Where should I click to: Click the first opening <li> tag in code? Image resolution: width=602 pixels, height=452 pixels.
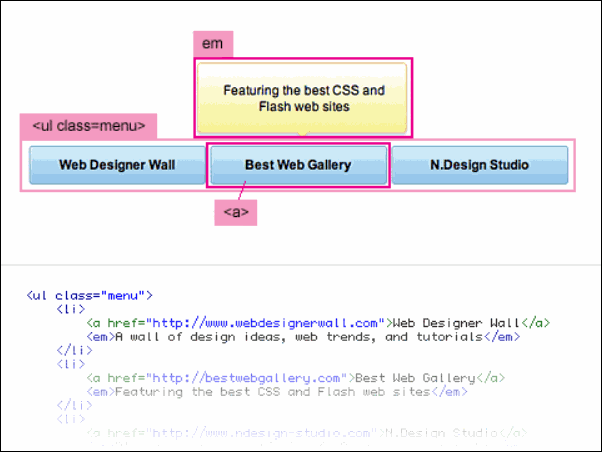tap(73, 309)
